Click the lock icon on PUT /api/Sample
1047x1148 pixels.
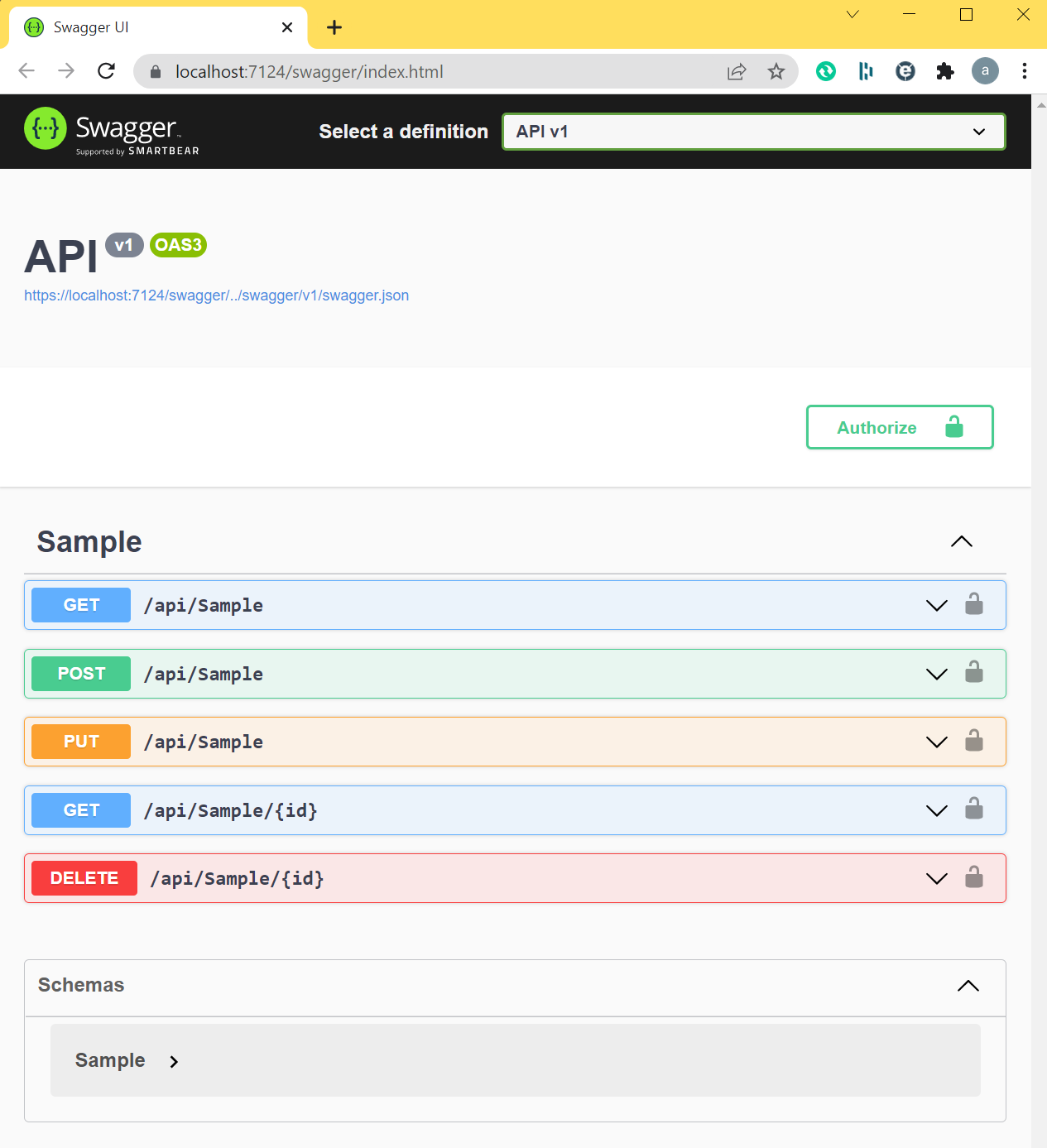(x=974, y=742)
